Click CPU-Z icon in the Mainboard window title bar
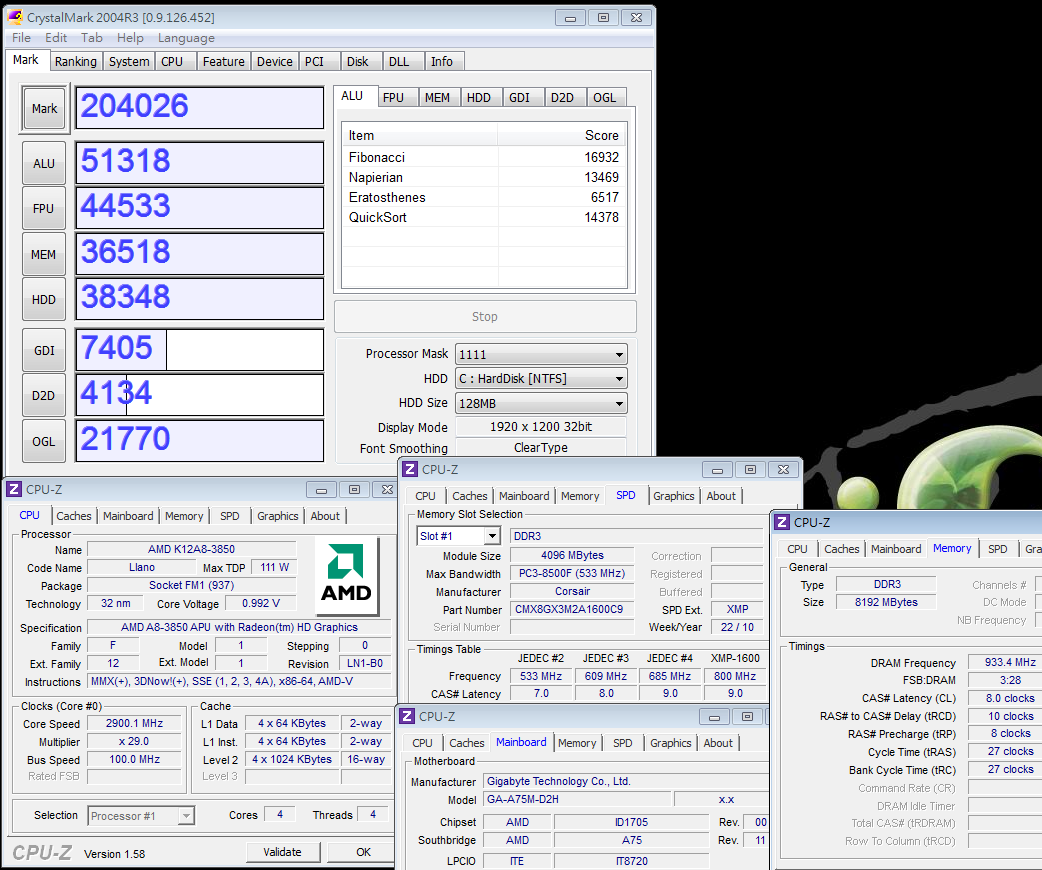 click(x=407, y=716)
